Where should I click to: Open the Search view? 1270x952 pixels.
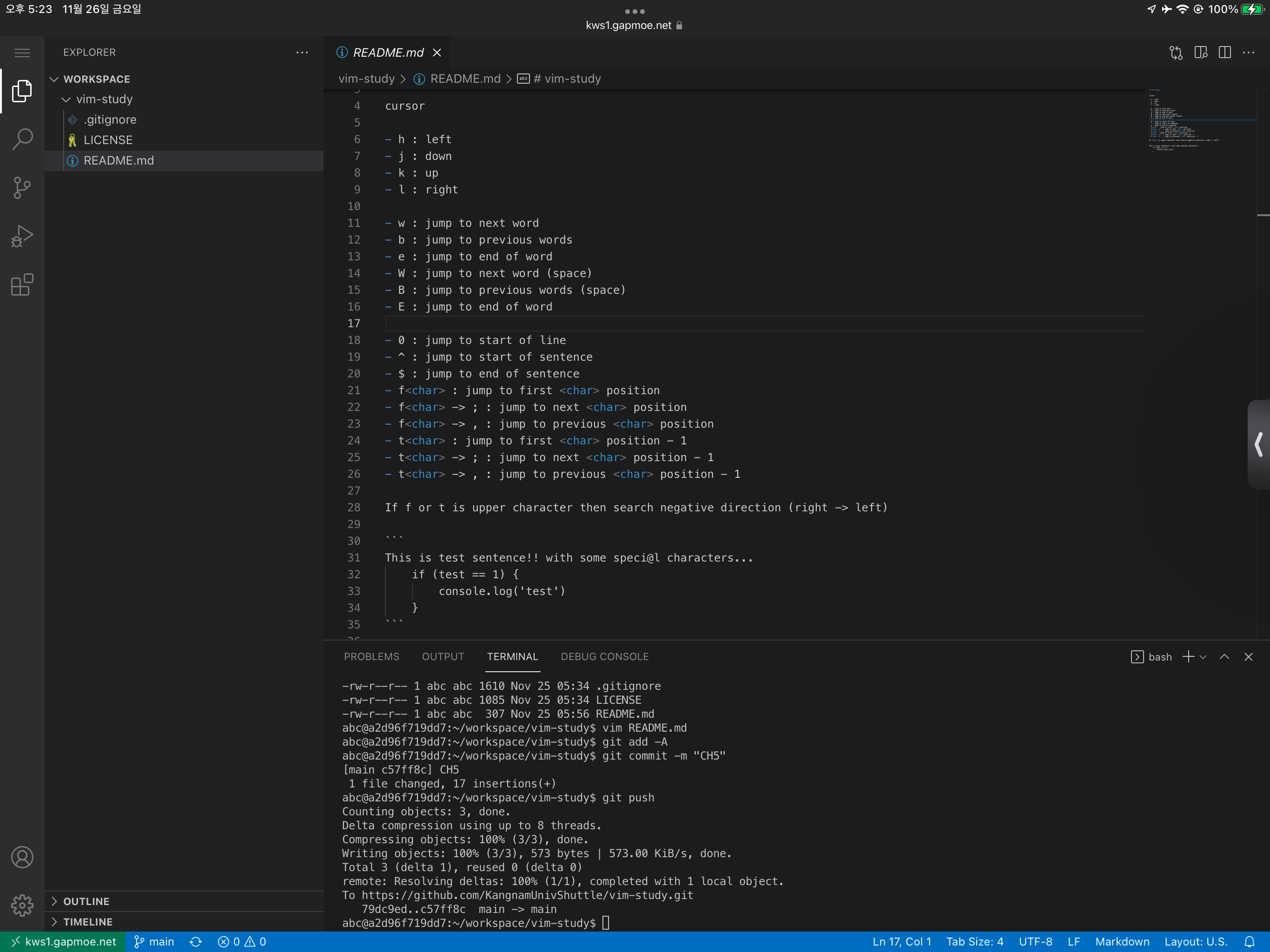[x=22, y=139]
